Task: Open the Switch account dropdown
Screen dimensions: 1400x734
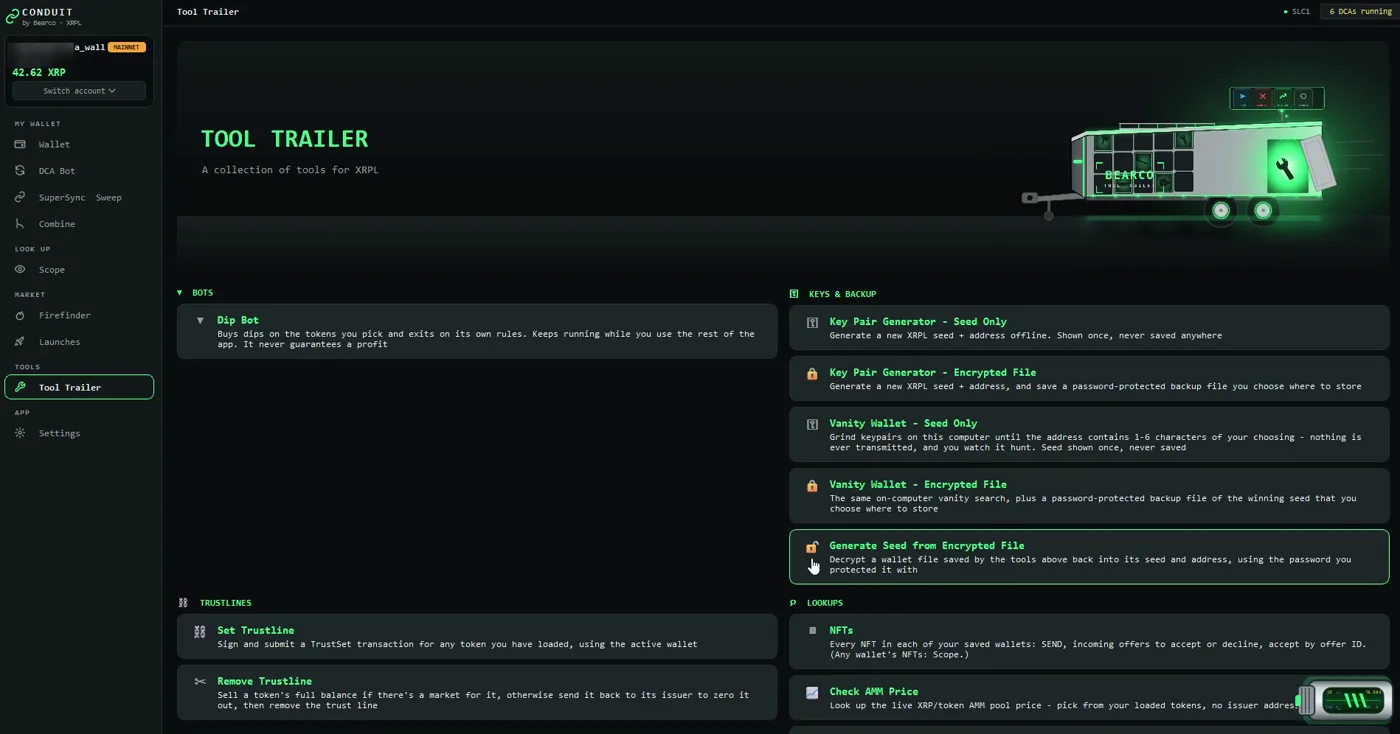Action: click(x=79, y=91)
